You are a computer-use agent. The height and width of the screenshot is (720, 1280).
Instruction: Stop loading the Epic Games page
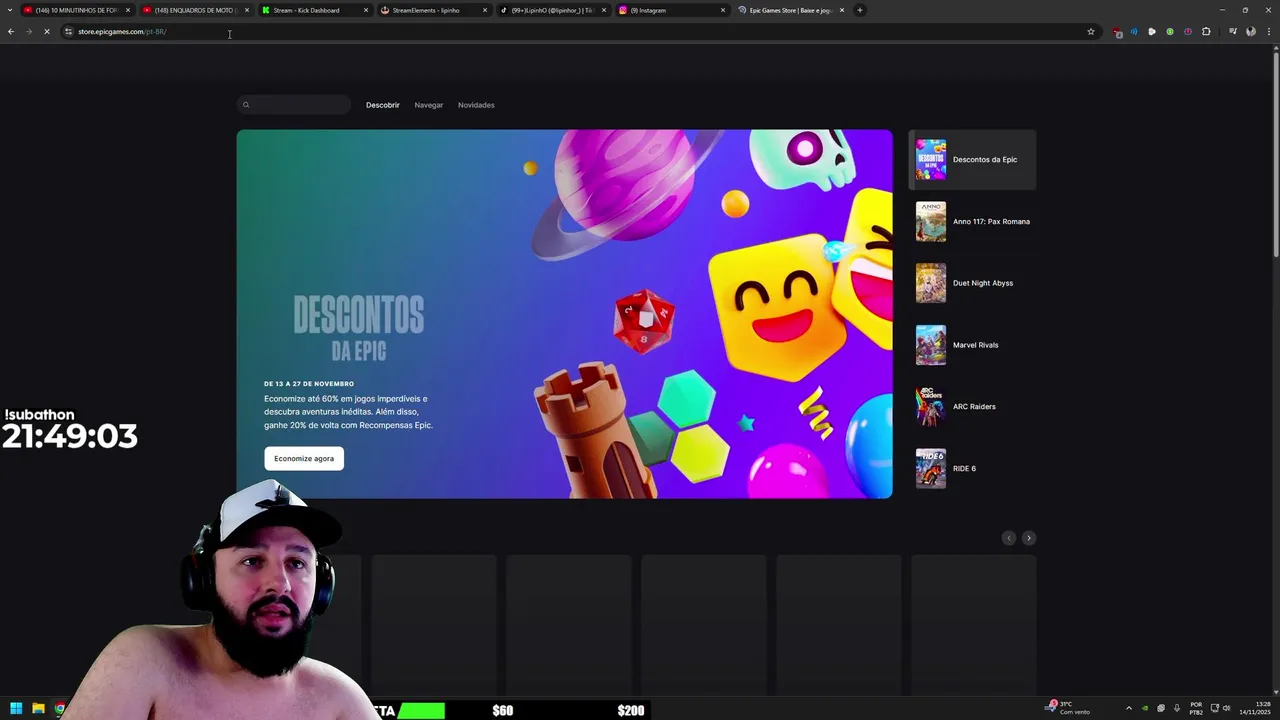pos(46,31)
